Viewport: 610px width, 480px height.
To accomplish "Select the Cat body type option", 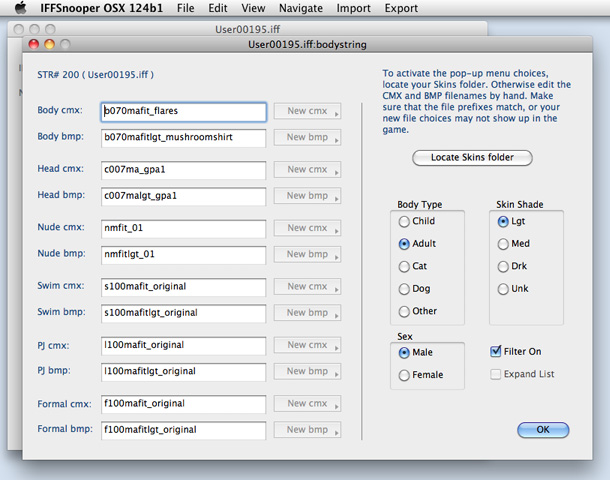I will point(404,266).
